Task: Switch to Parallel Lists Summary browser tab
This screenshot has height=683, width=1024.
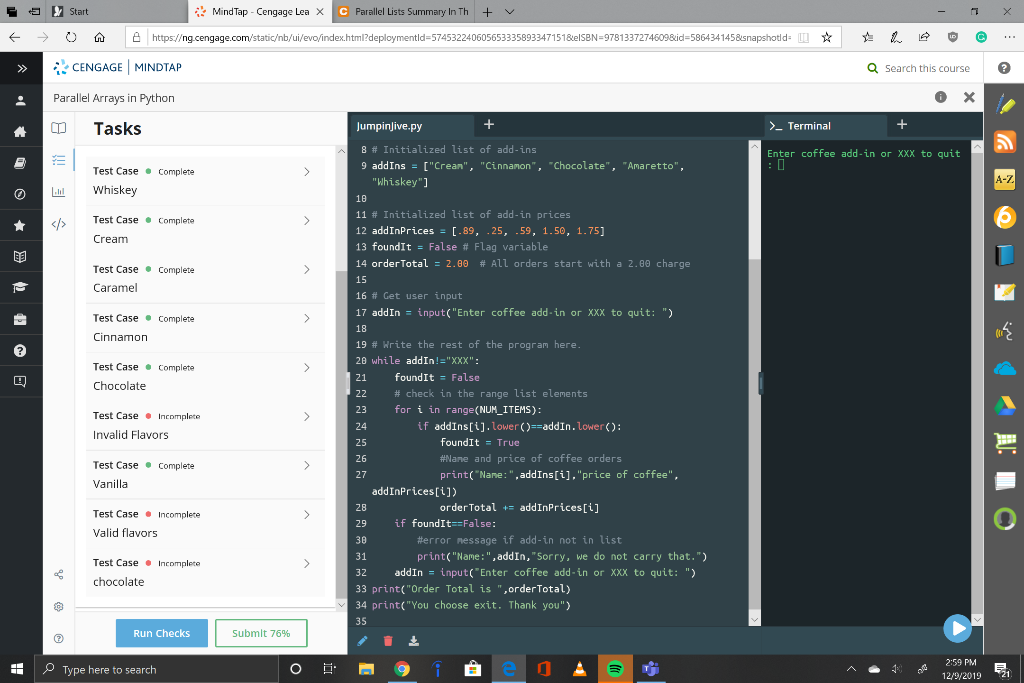Action: [x=404, y=12]
